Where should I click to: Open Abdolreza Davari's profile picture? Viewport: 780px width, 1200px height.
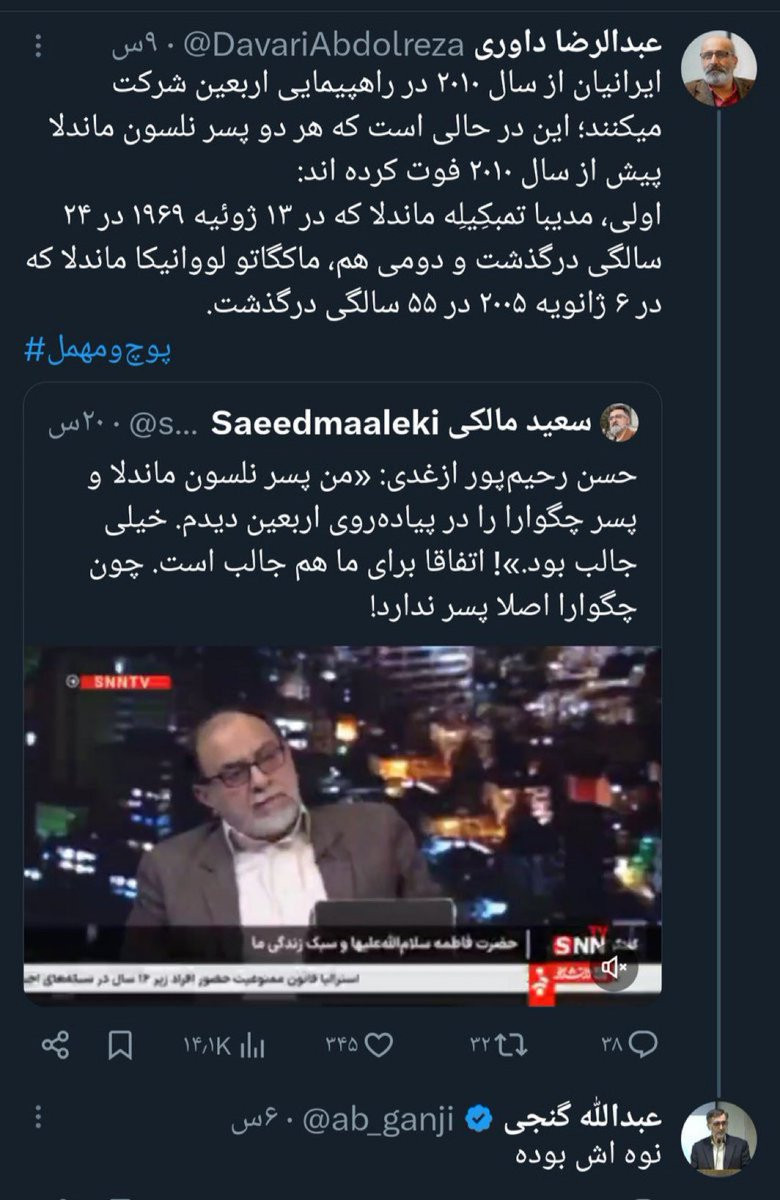pyautogui.click(x=718, y=69)
